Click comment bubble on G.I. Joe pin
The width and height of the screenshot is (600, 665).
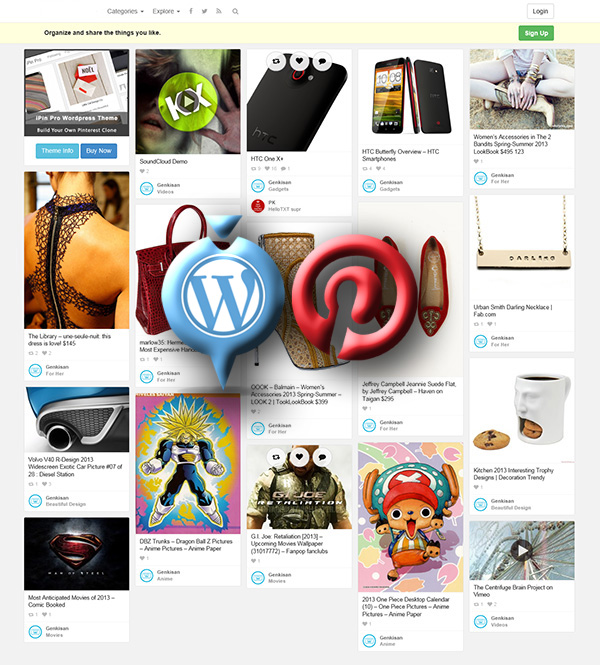tap(322, 457)
